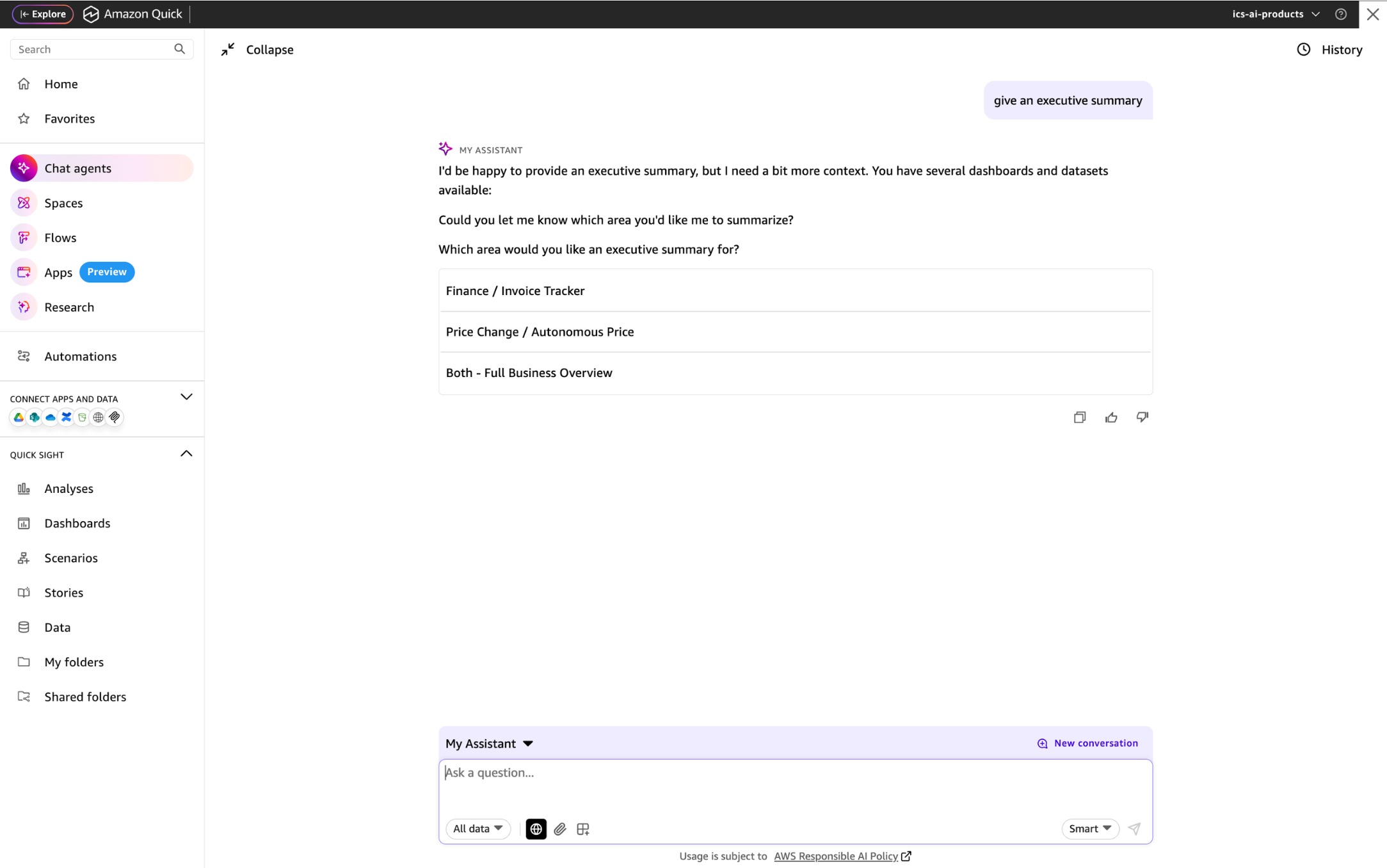This screenshot has height=868, width=1387.
Task: Expand the Connect Apps and Data section
Action: pyautogui.click(x=186, y=397)
